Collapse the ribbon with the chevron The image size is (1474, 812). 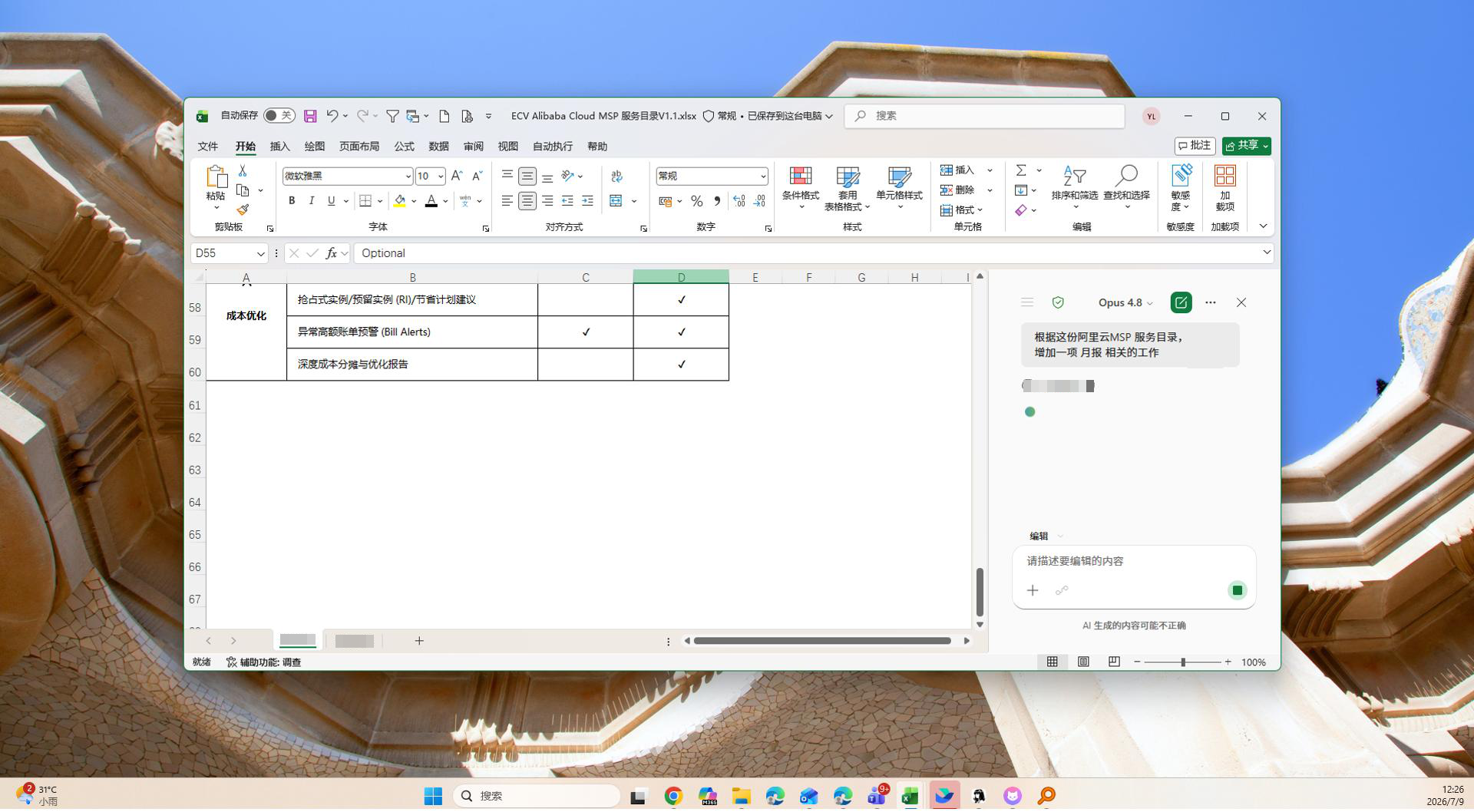[x=1263, y=226]
